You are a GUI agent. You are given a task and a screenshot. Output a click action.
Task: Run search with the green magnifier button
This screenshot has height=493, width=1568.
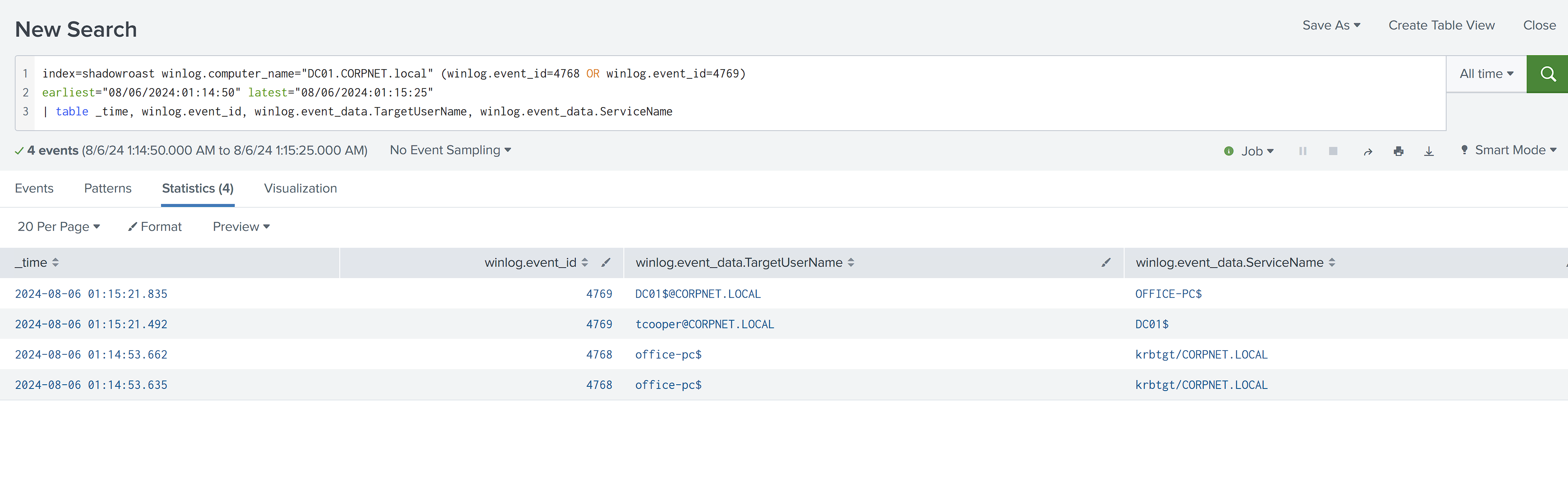(1547, 74)
